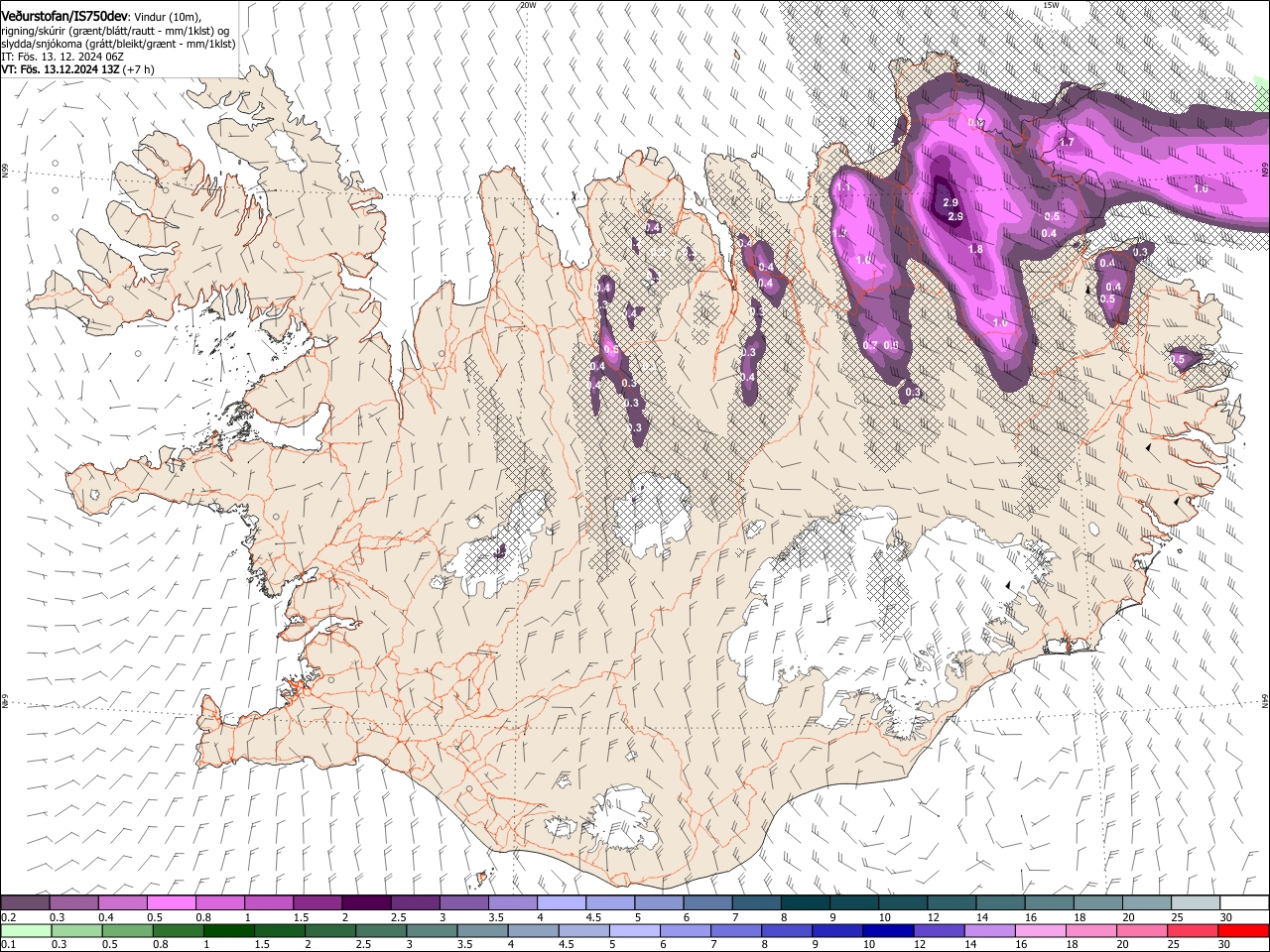Pick the periwinkle rain-scale swatch between 6 and 7
This screenshot has width=1270, height=952.
coord(686,930)
